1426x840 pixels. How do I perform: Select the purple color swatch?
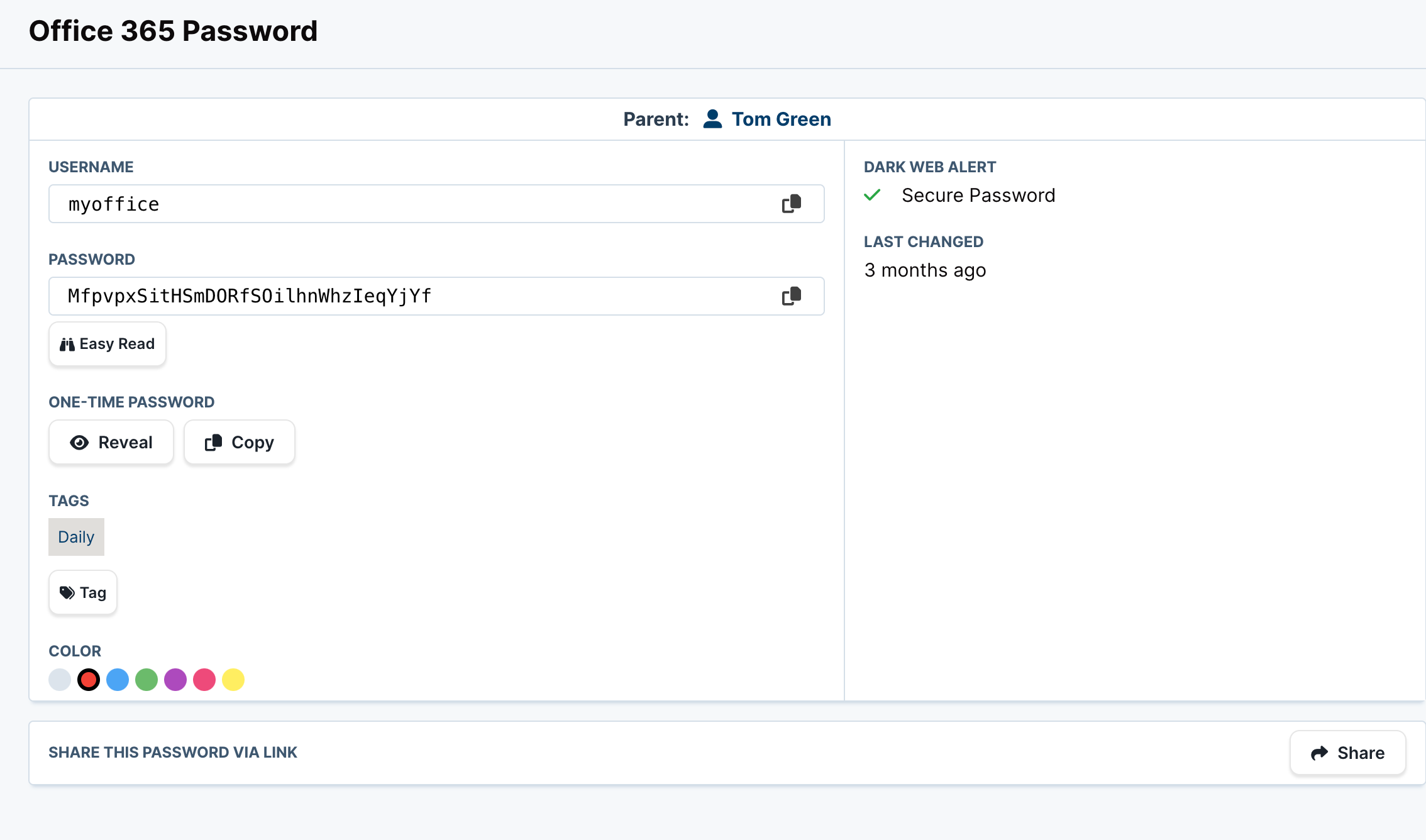[x=175, y=680]
